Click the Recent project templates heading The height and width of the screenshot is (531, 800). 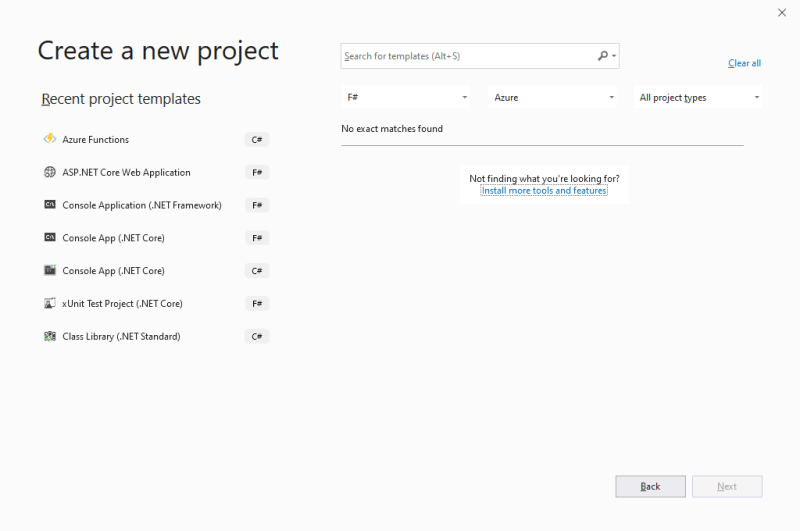tap(121, 98)
